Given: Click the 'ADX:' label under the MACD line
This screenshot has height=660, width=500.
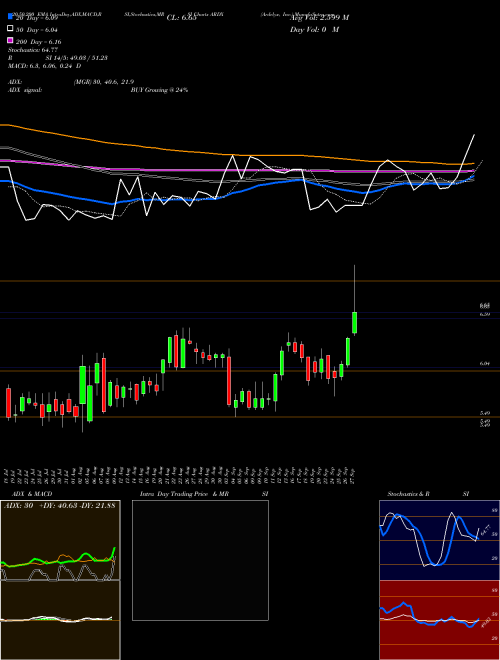Looking at the screenshot, I should pyautogui.click(x=15, y=82).
